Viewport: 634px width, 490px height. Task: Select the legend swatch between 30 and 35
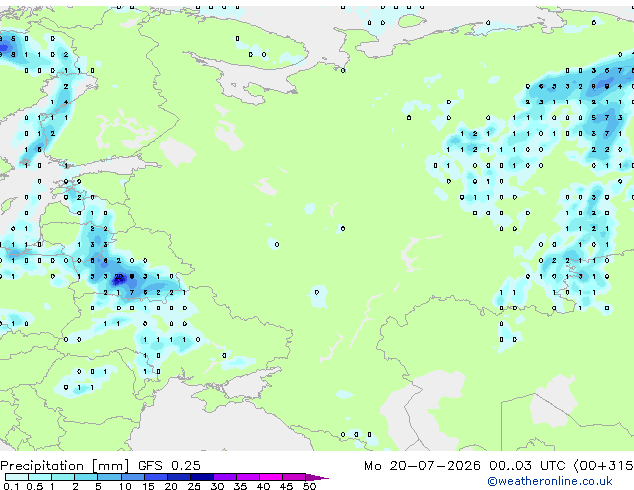pos(225,477)
